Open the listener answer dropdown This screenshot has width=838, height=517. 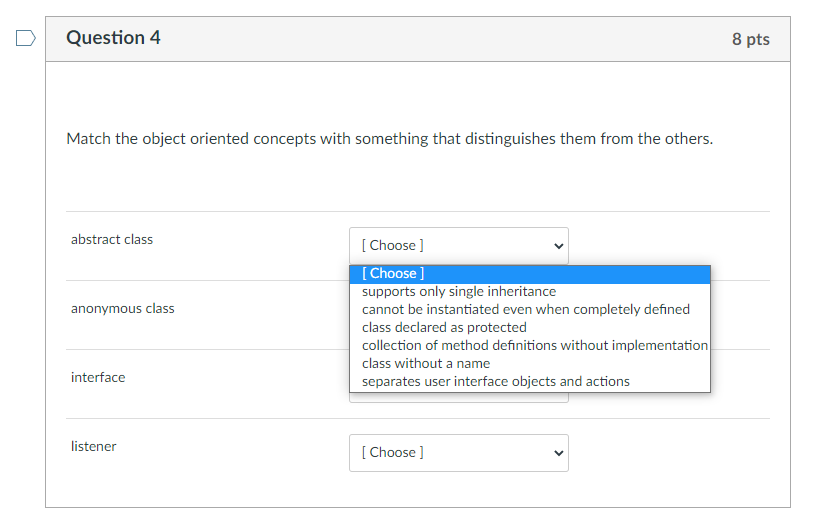tap(458, 452)
